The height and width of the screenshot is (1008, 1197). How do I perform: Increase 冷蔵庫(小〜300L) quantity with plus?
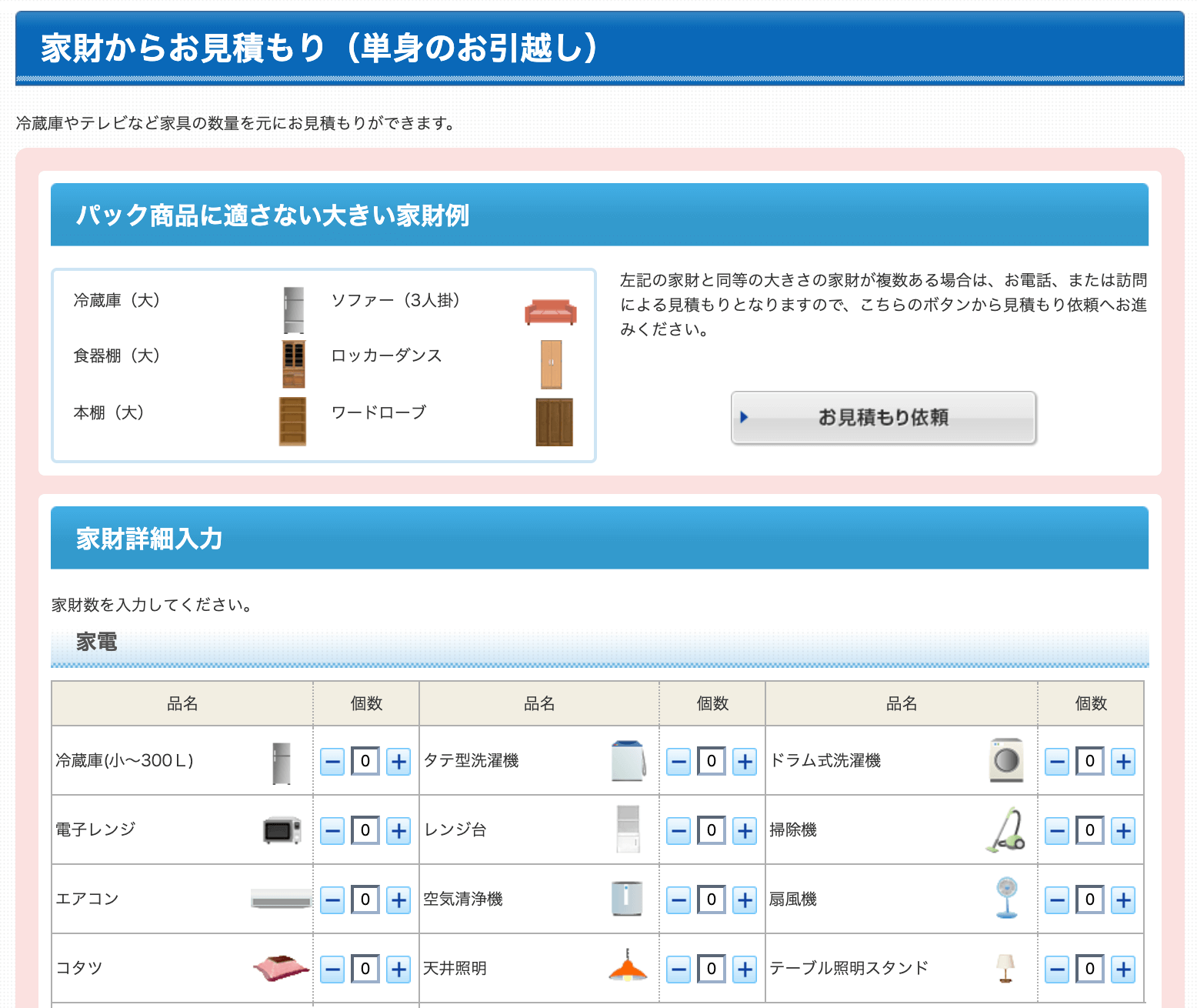click(x=398, y=762)
